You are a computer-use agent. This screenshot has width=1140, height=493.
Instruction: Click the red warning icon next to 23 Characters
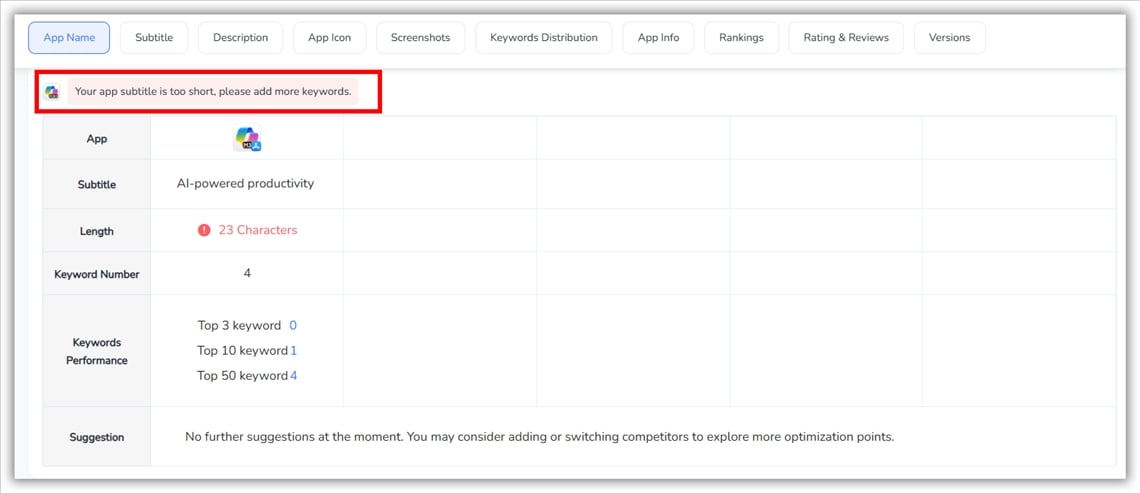tap(204, 230)
